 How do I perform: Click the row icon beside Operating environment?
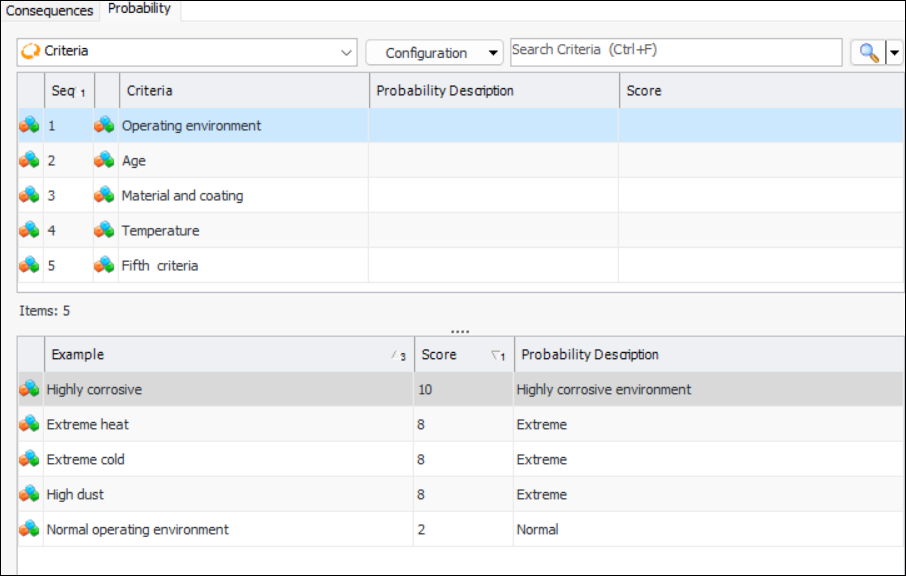point(30,126)
